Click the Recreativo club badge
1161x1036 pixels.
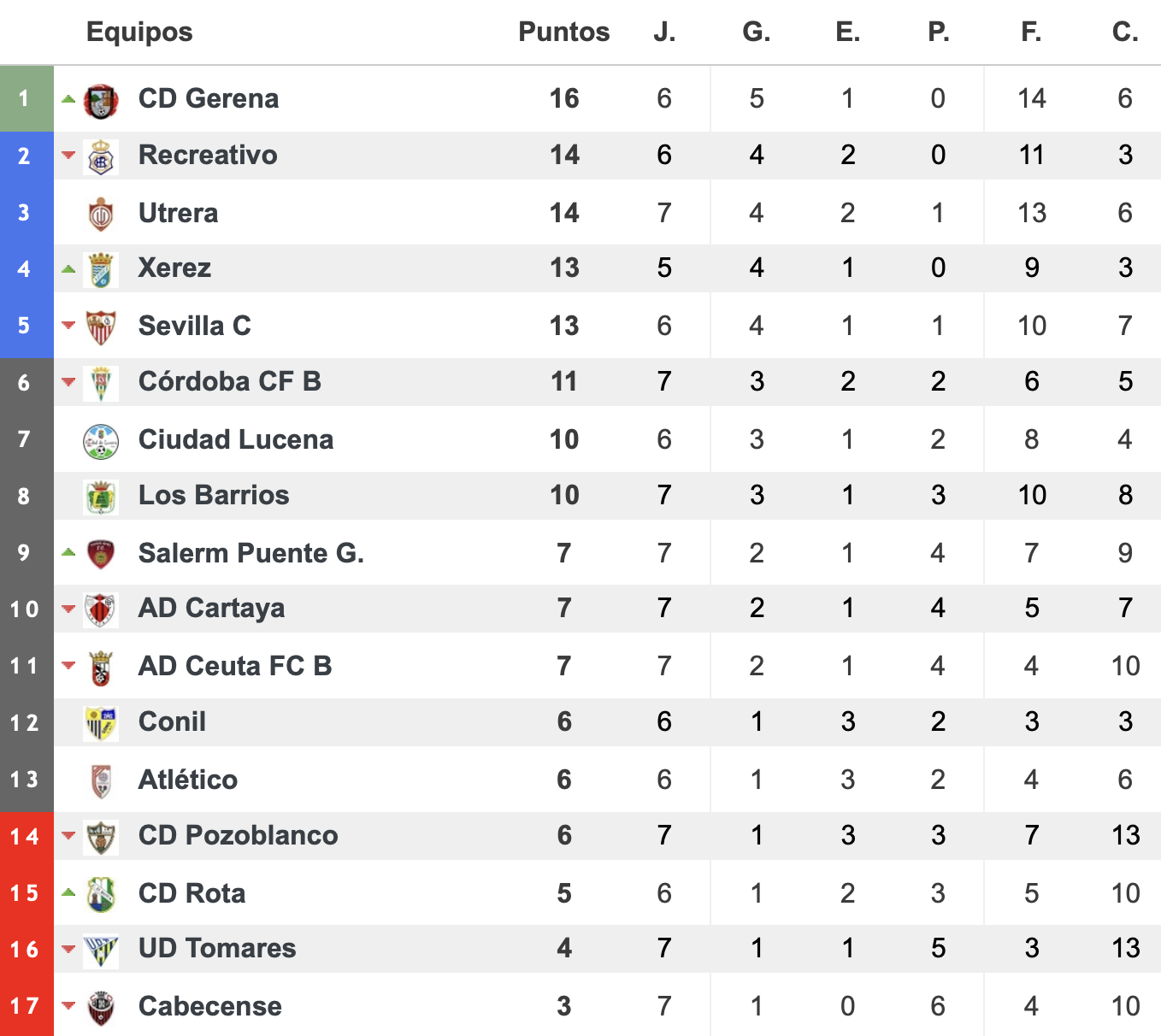coord(101,157)
